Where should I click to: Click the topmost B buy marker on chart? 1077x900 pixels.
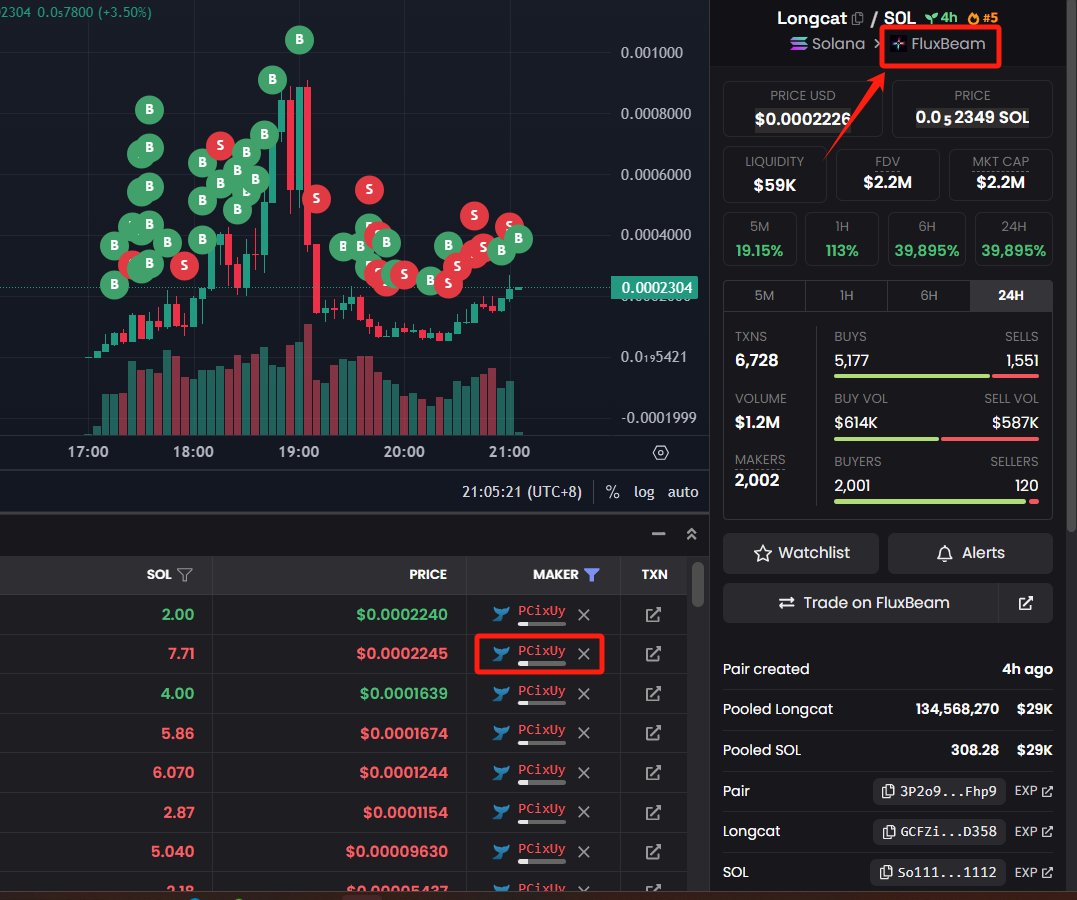(299, 40)
